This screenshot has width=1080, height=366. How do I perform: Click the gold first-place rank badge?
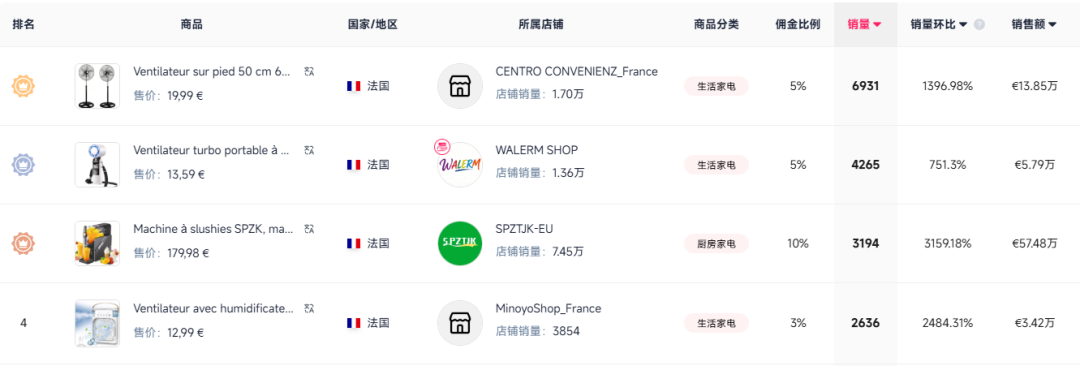(23, 86)
